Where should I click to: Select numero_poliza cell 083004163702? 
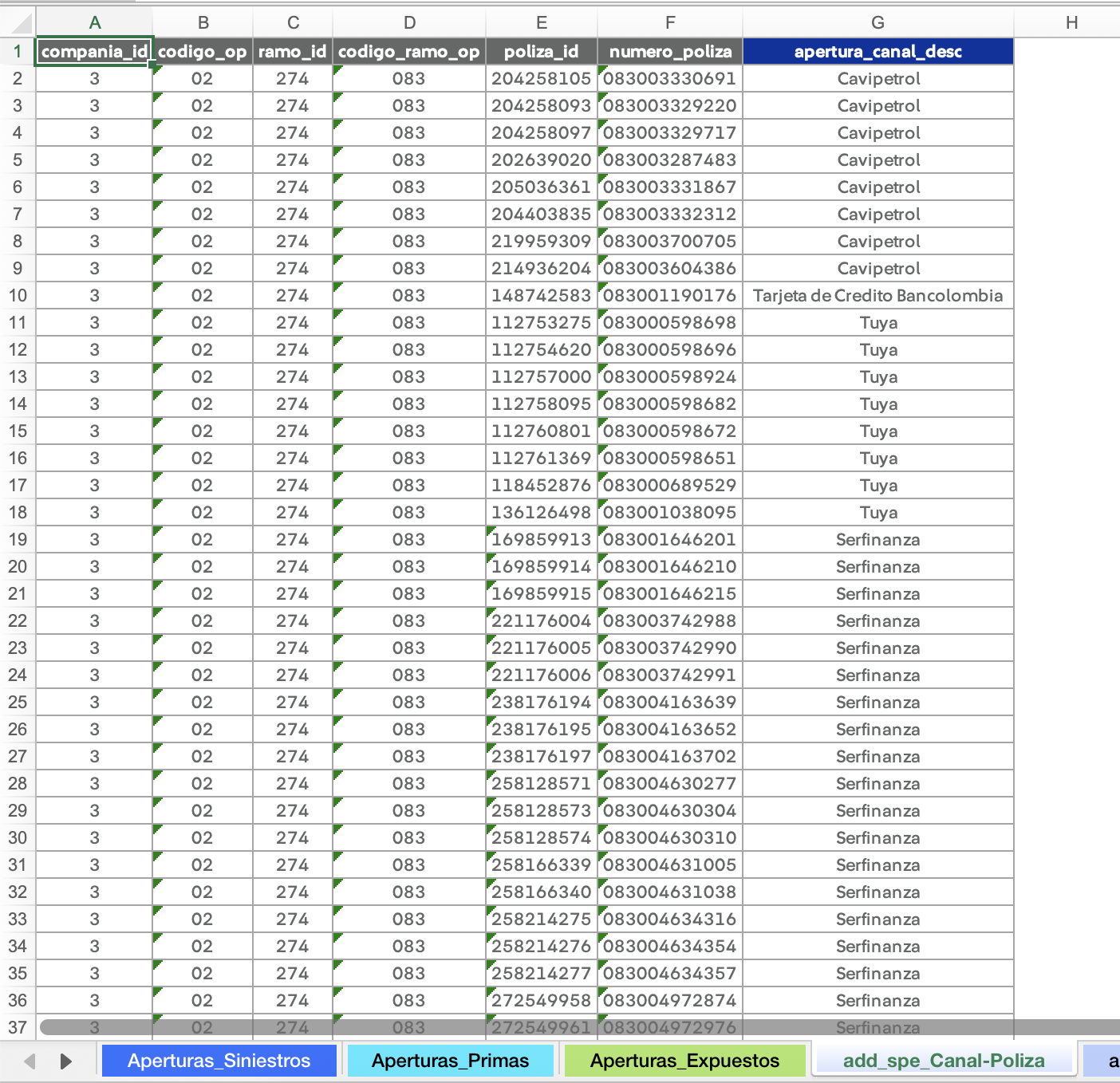tap(670, 757)
